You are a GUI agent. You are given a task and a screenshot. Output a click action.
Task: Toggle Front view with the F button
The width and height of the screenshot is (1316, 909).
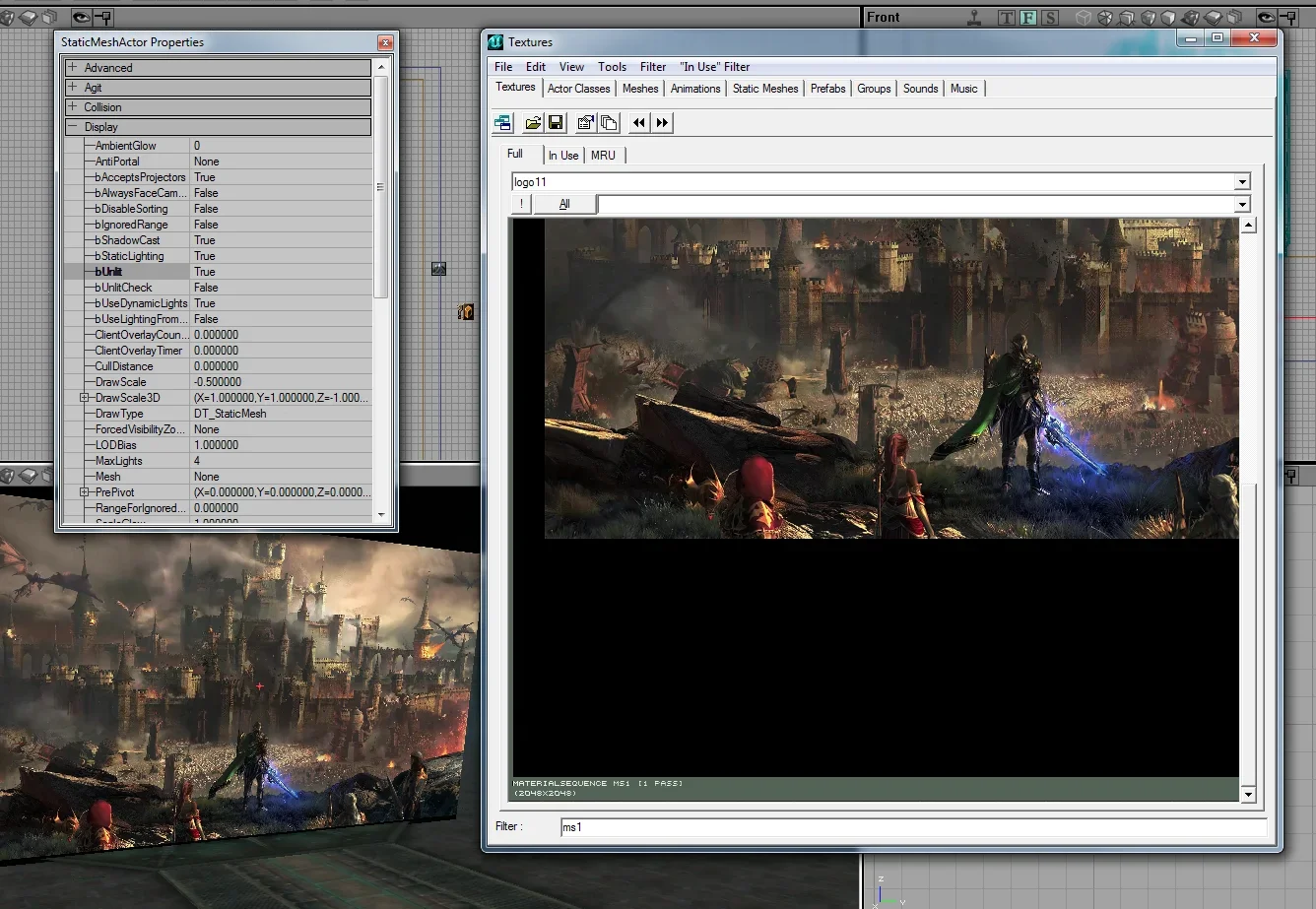coord(1028,18)
